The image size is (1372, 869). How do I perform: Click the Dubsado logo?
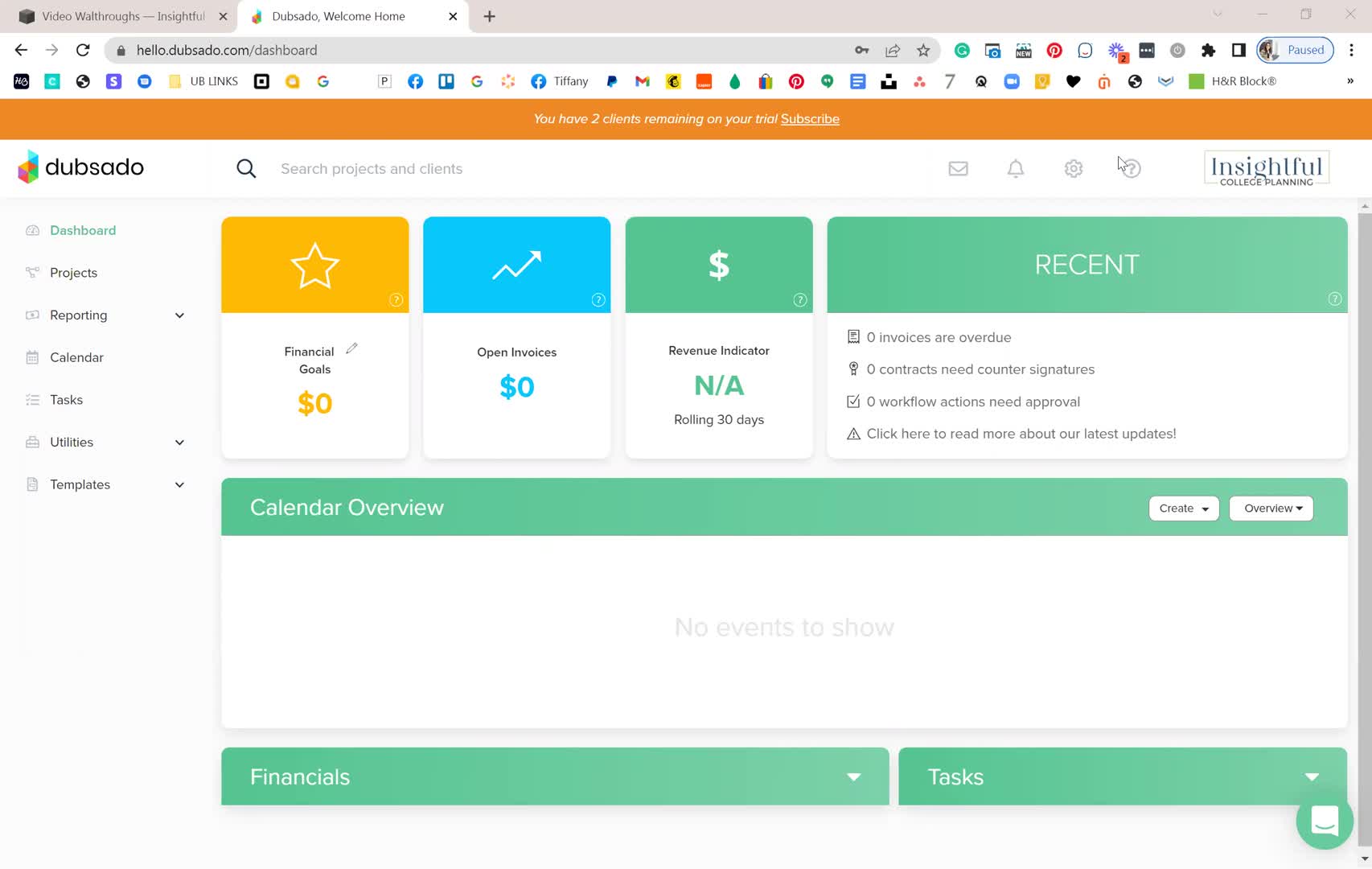click(80, 167)
